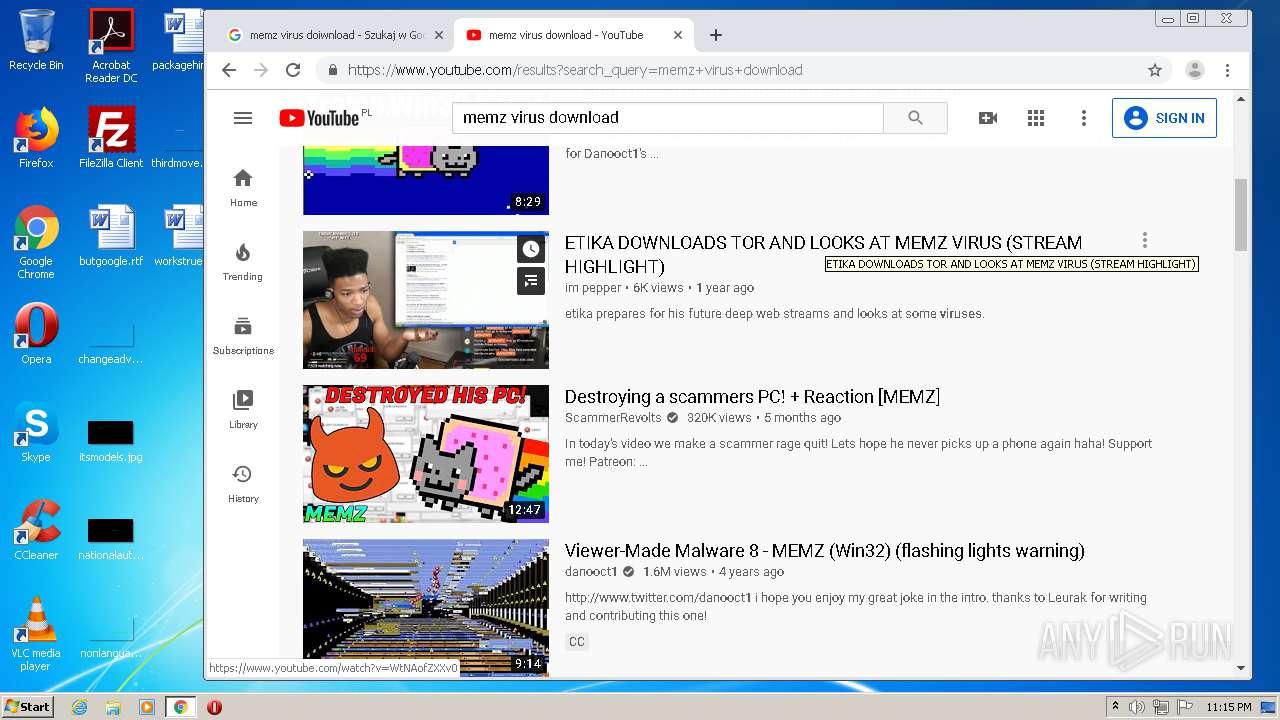
Task: Open Trending in the sidebar
Action: (x=243, y=261)
